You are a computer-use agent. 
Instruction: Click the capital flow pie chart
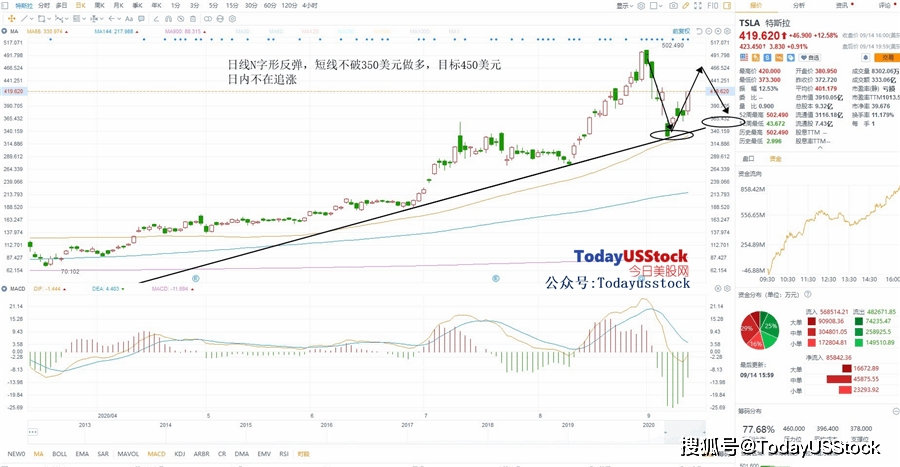[759, 330]
